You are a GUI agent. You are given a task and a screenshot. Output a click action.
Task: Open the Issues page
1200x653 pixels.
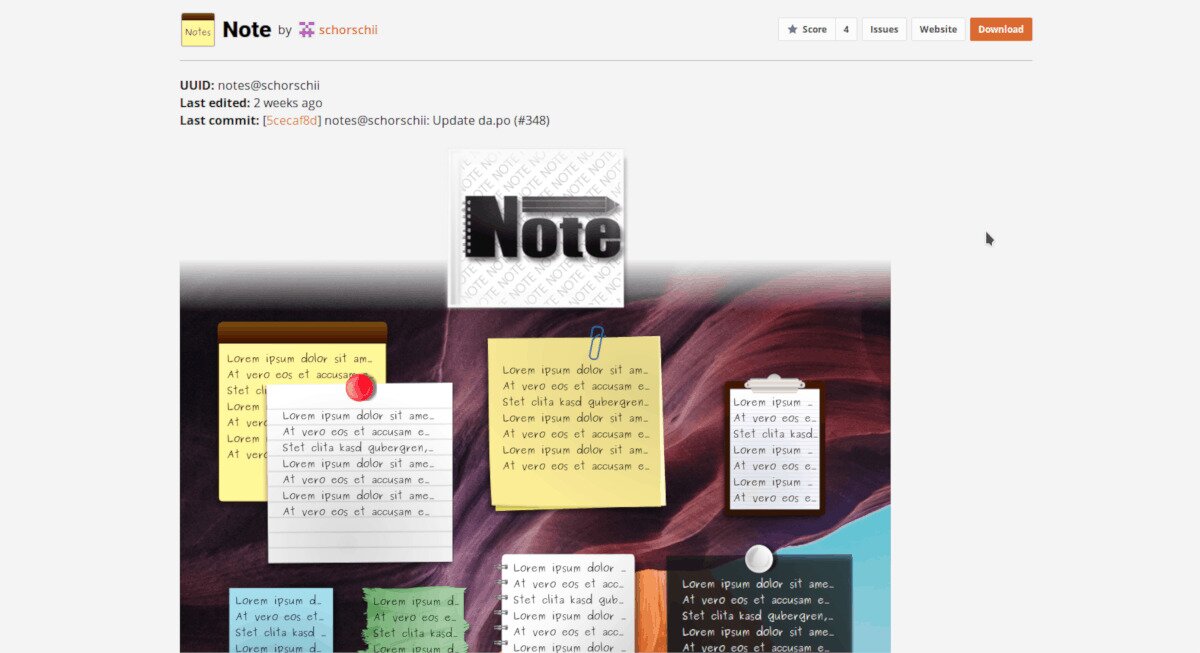883,29
